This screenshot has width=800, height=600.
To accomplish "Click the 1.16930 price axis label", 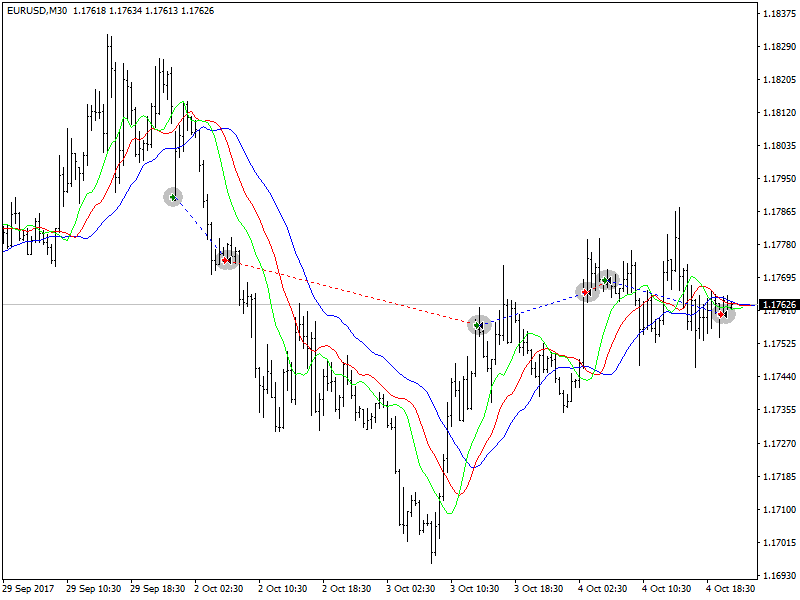I will tap(778, 576).
